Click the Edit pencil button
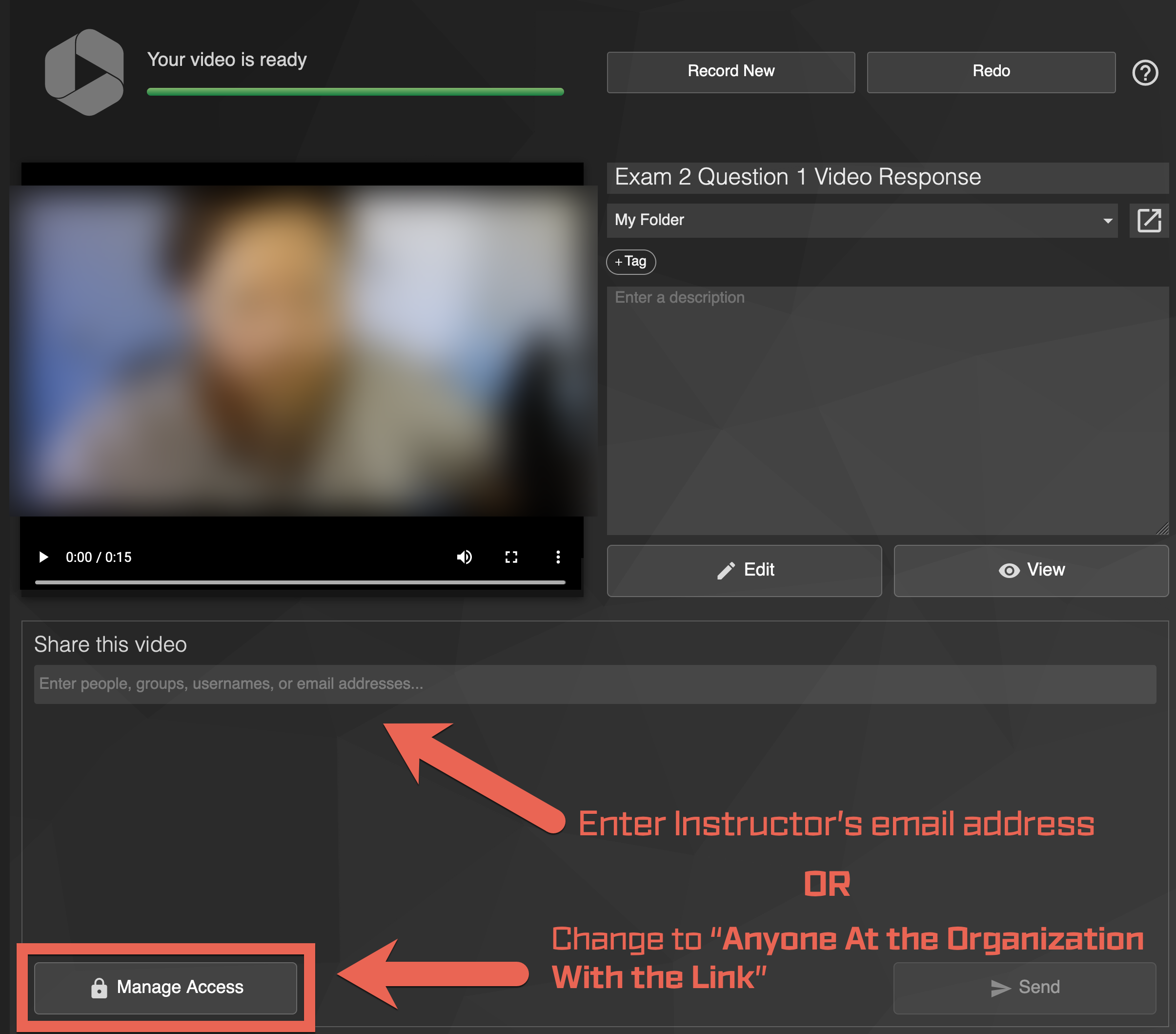1176x1034 pixels. coord(744,570)
